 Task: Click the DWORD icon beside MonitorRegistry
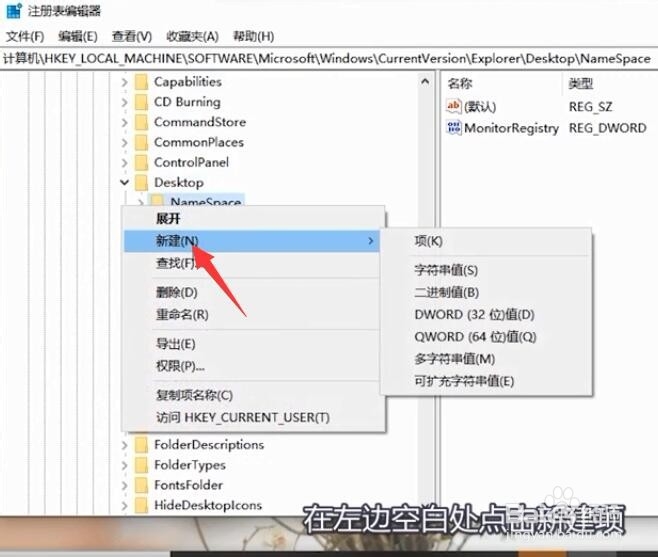[x=454, y=128]
